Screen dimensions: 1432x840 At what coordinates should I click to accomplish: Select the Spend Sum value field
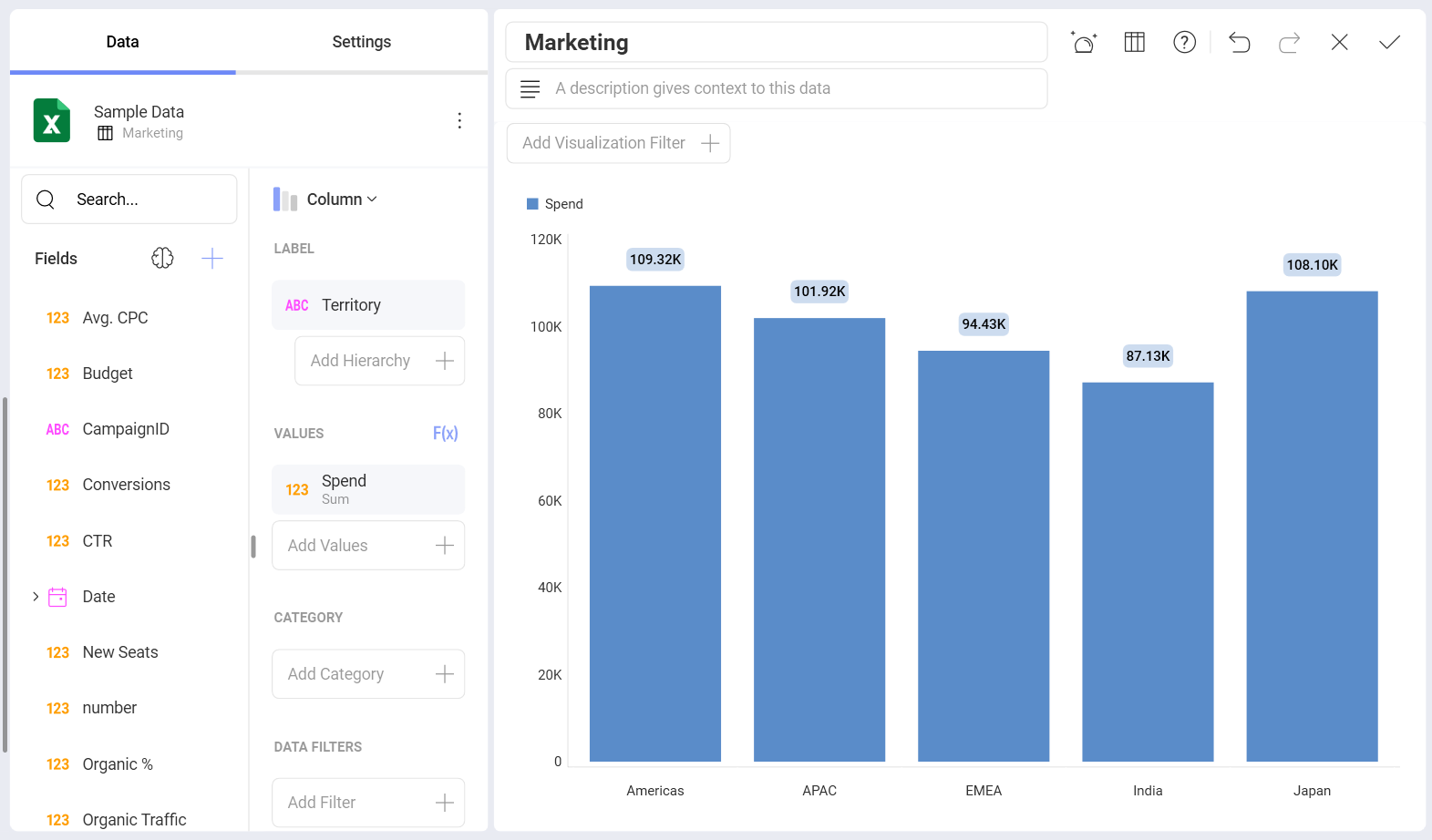(368, 489)
